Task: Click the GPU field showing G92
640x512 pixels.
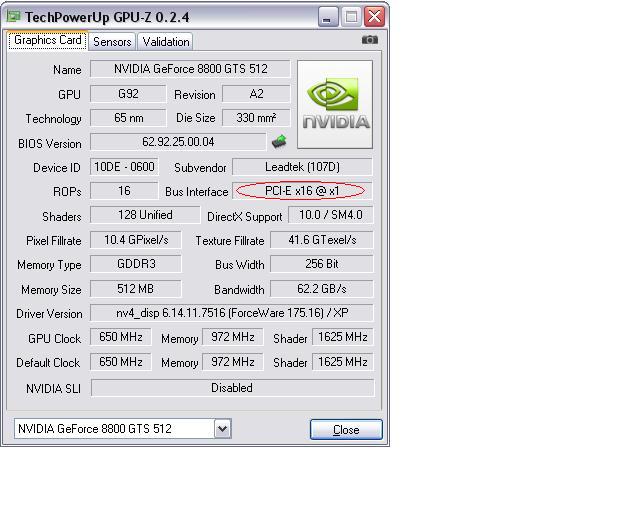Action: 128,94
